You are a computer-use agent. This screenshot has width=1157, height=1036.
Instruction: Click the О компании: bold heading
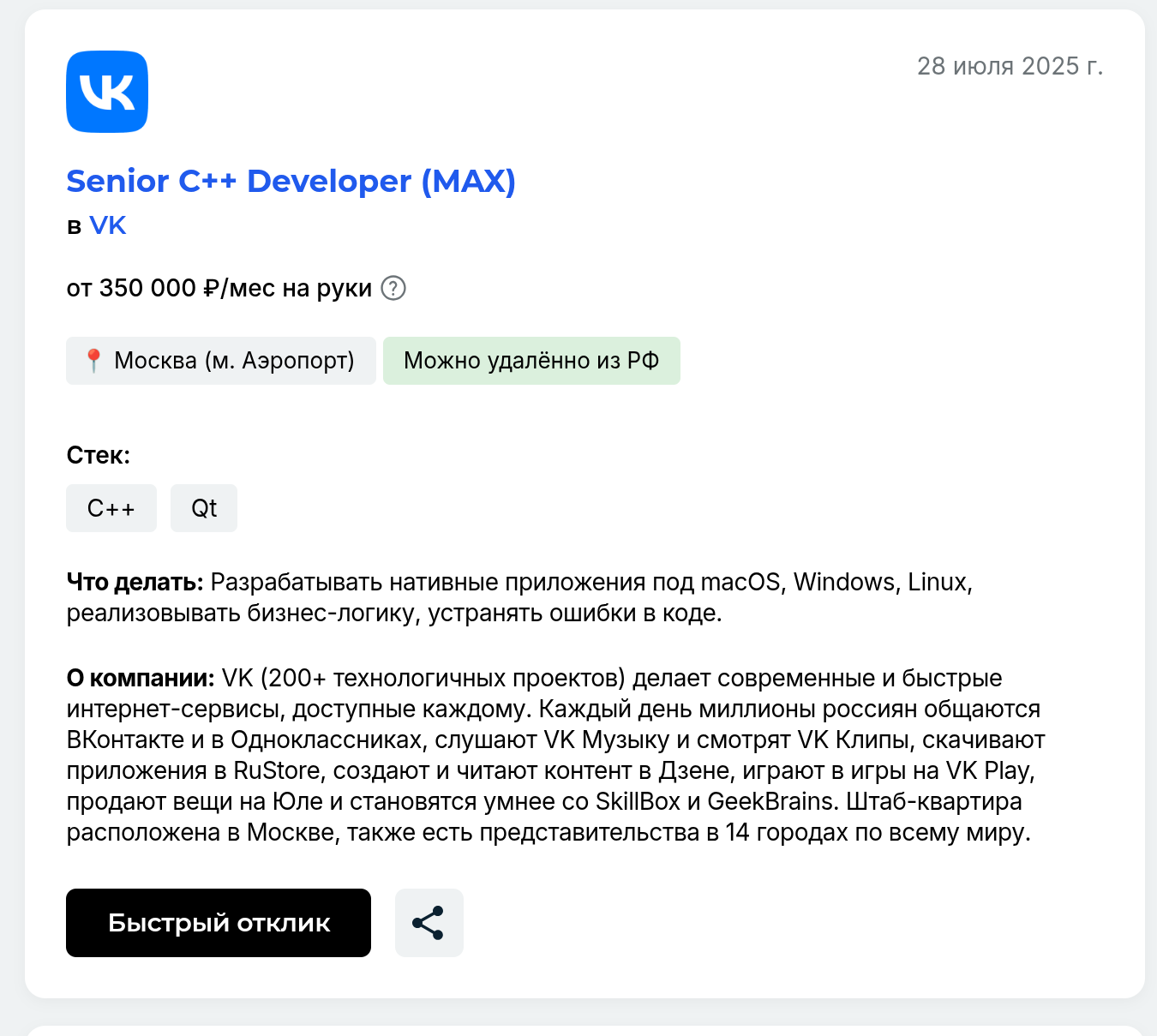tap(141, 679)
